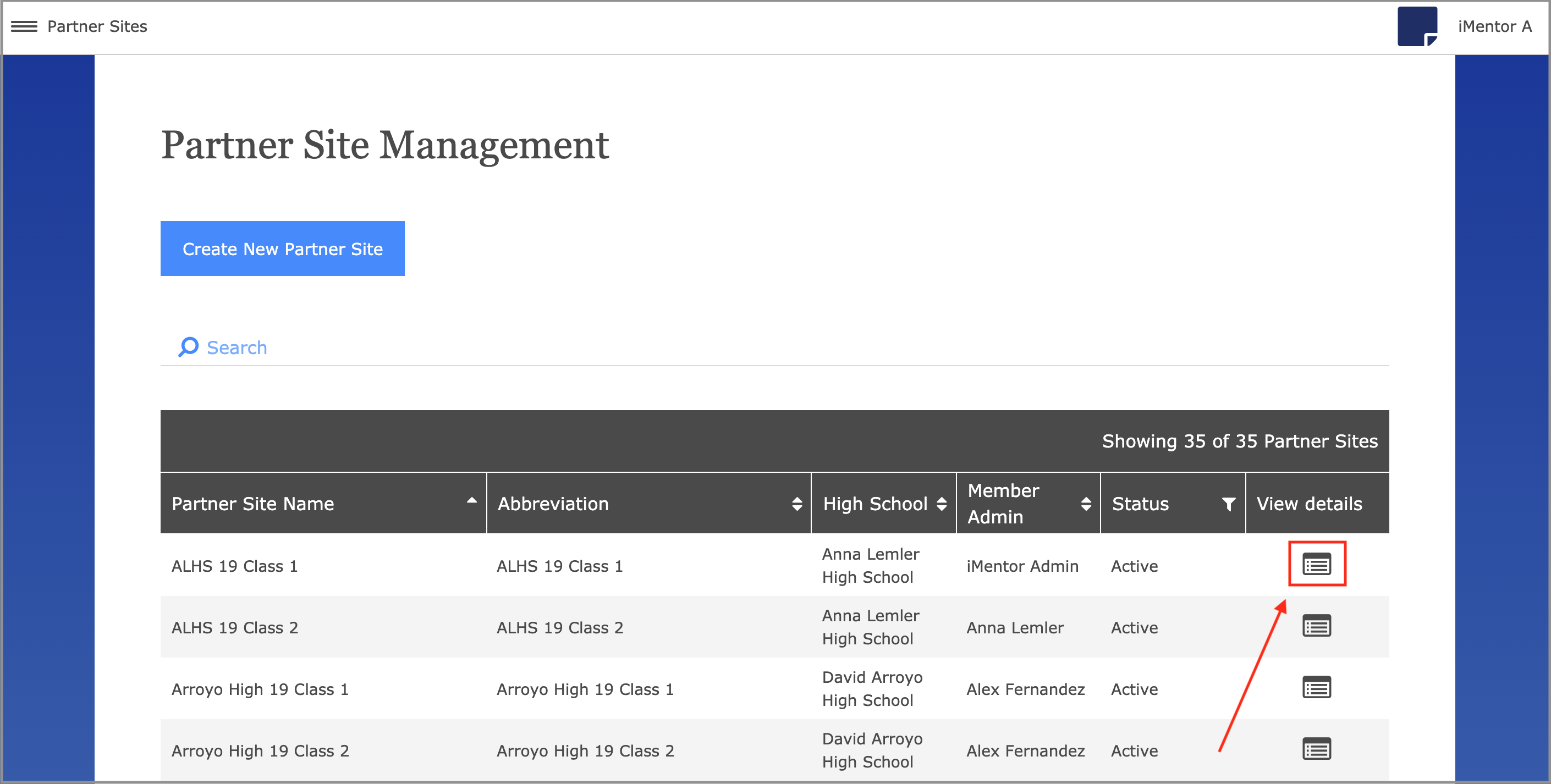The height and width of the screenshot is (784, 1551).
Task: Click the Partner Sites header title
Action: pyautogui.click(x=97, y=26)
